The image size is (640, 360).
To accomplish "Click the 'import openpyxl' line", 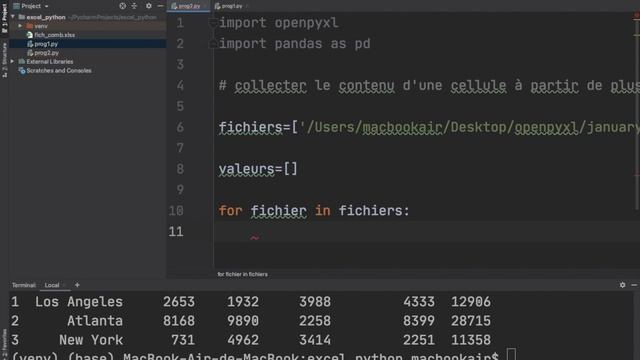I will pos(278,22).
